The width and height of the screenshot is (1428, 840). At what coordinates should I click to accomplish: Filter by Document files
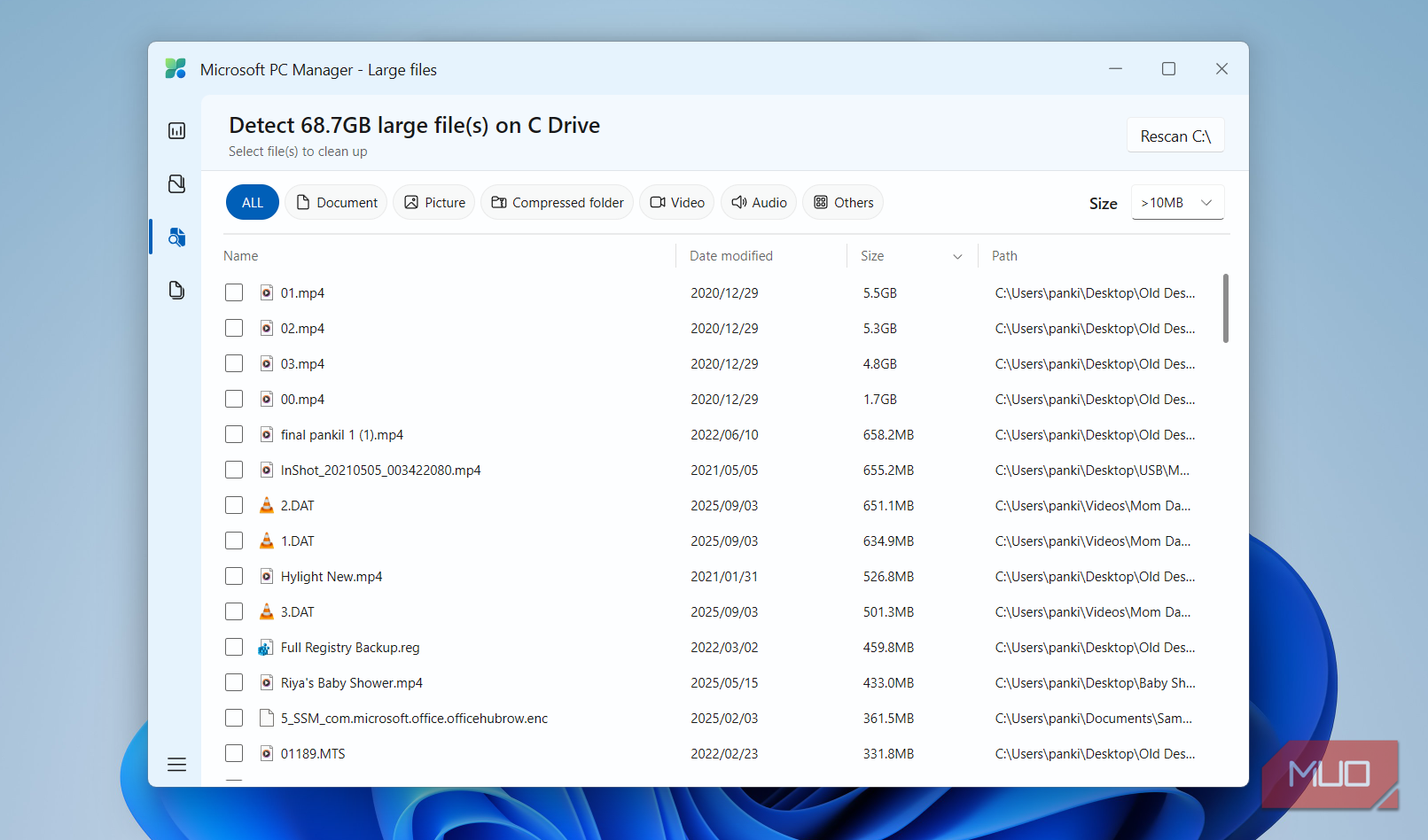[x=336, y=202]
